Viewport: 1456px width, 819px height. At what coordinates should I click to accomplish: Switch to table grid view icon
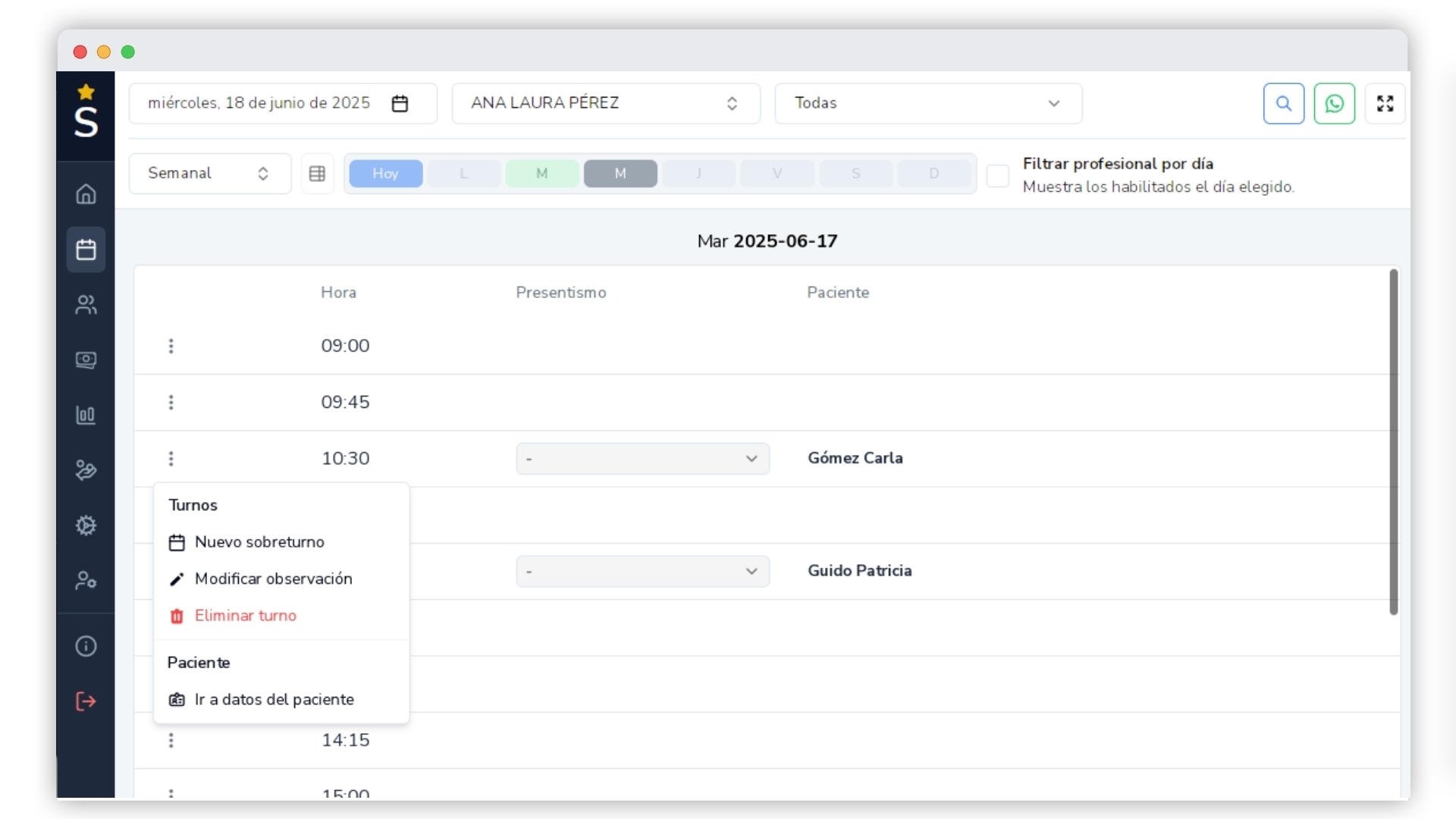point(317,174)
